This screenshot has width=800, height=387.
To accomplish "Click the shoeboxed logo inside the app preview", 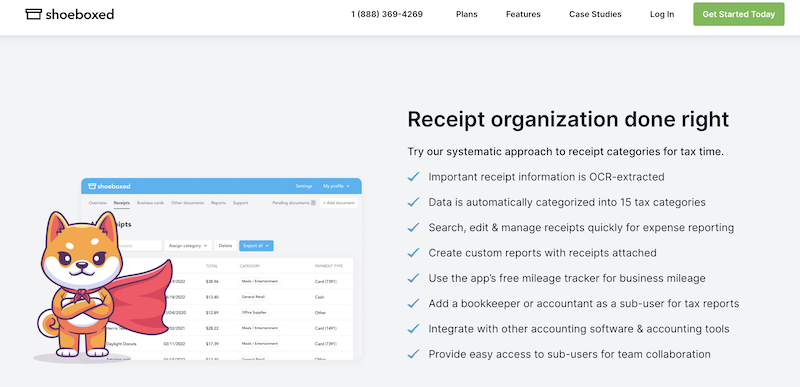I will [109, 186].
